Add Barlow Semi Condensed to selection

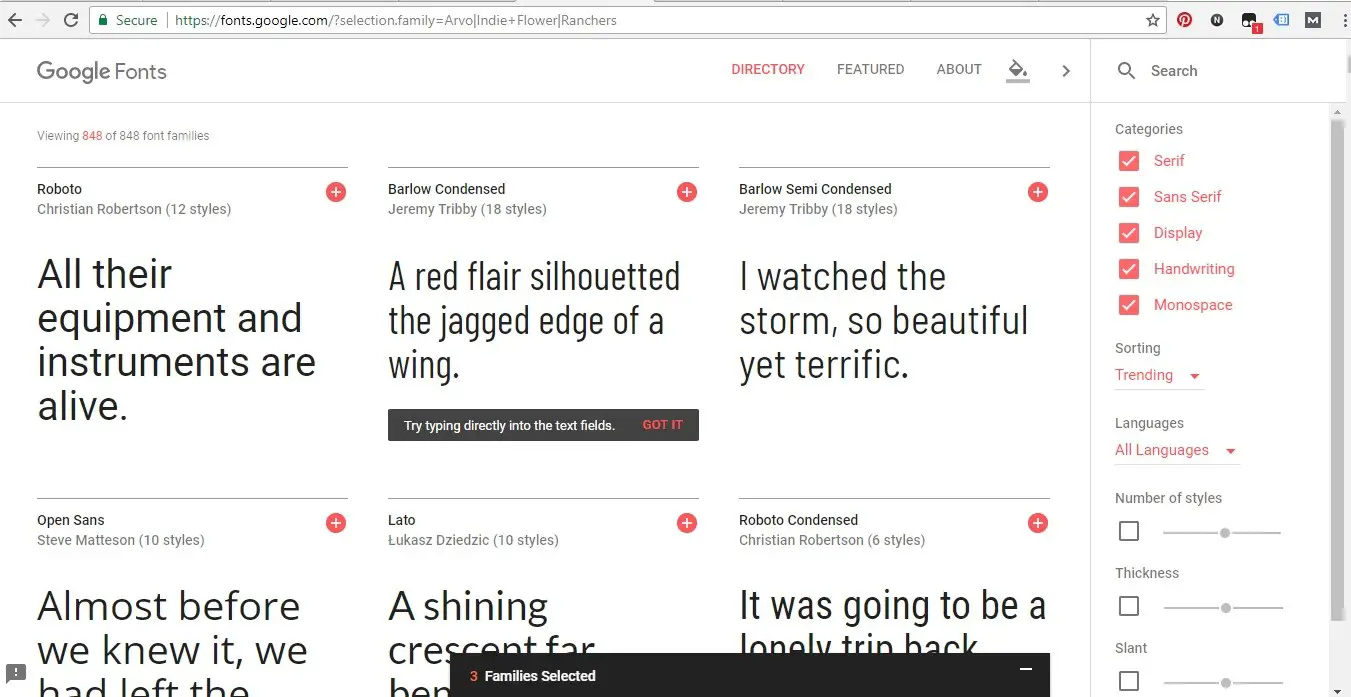tap(1038, 192)
